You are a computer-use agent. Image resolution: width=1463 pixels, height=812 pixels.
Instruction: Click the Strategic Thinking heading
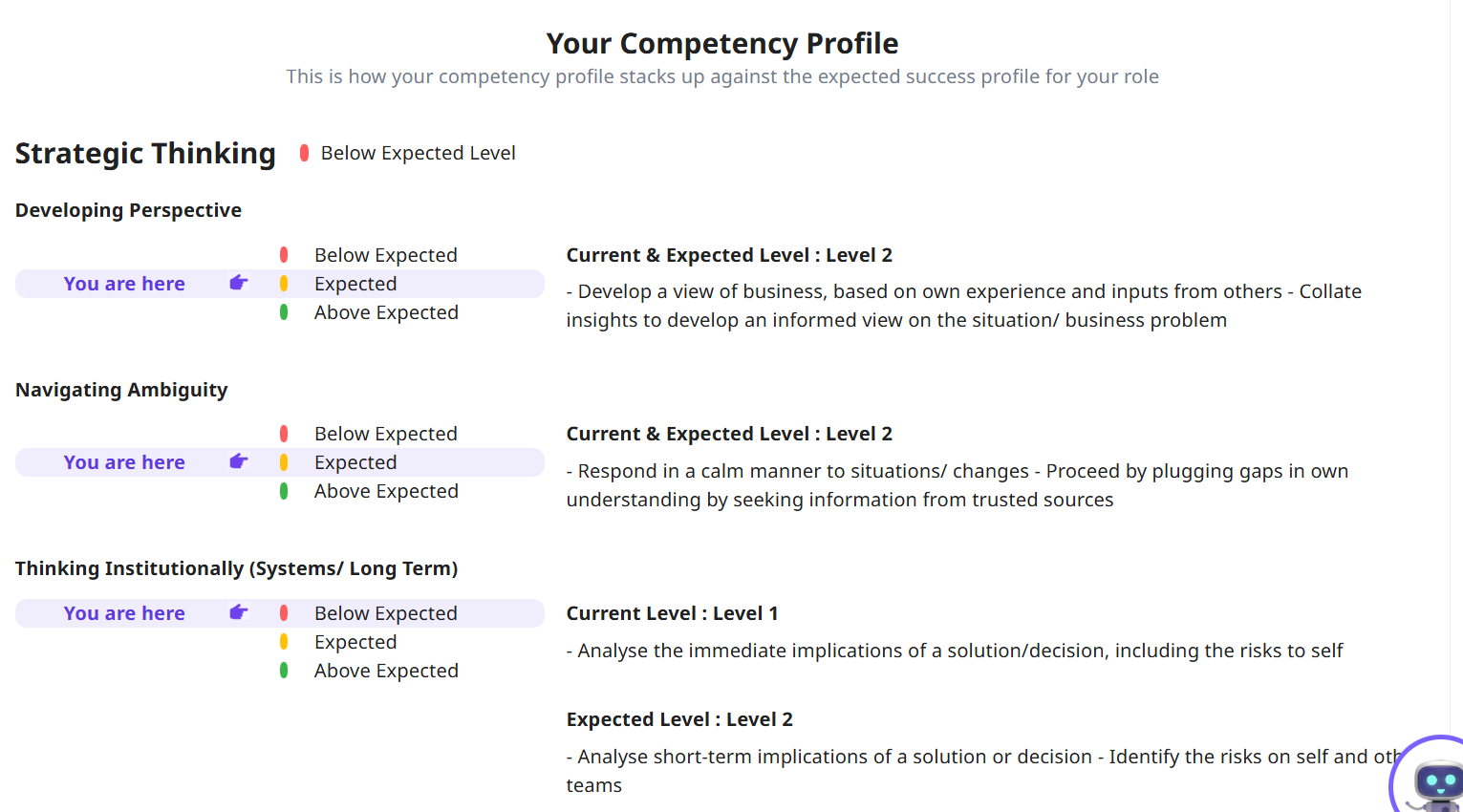(145, 154)
